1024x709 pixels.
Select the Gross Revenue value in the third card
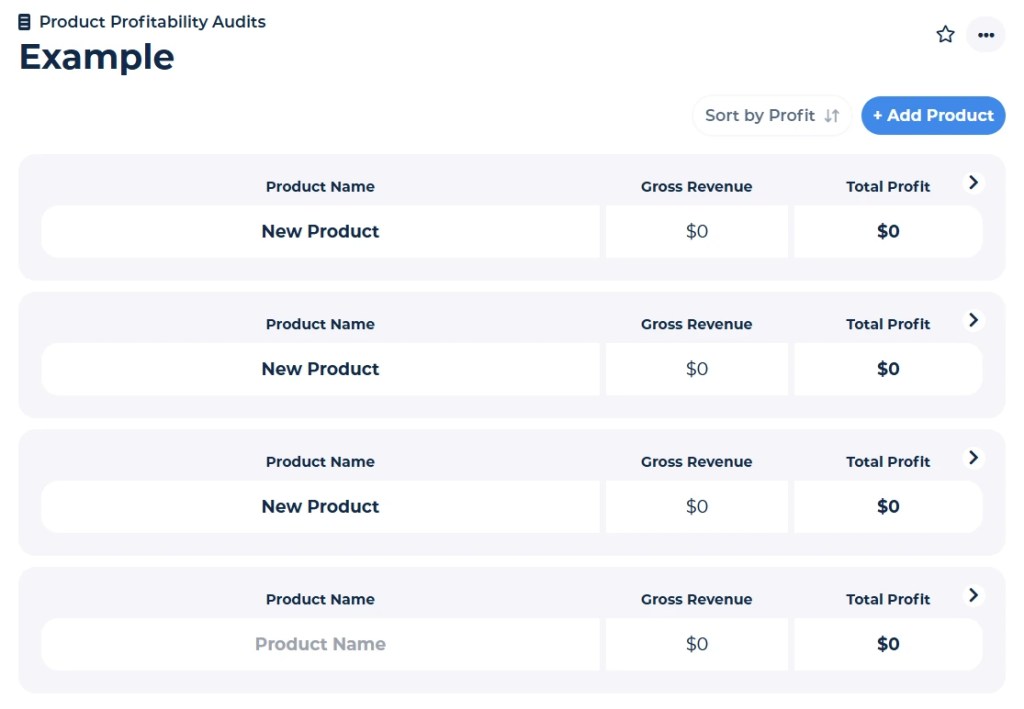[697, 507]
